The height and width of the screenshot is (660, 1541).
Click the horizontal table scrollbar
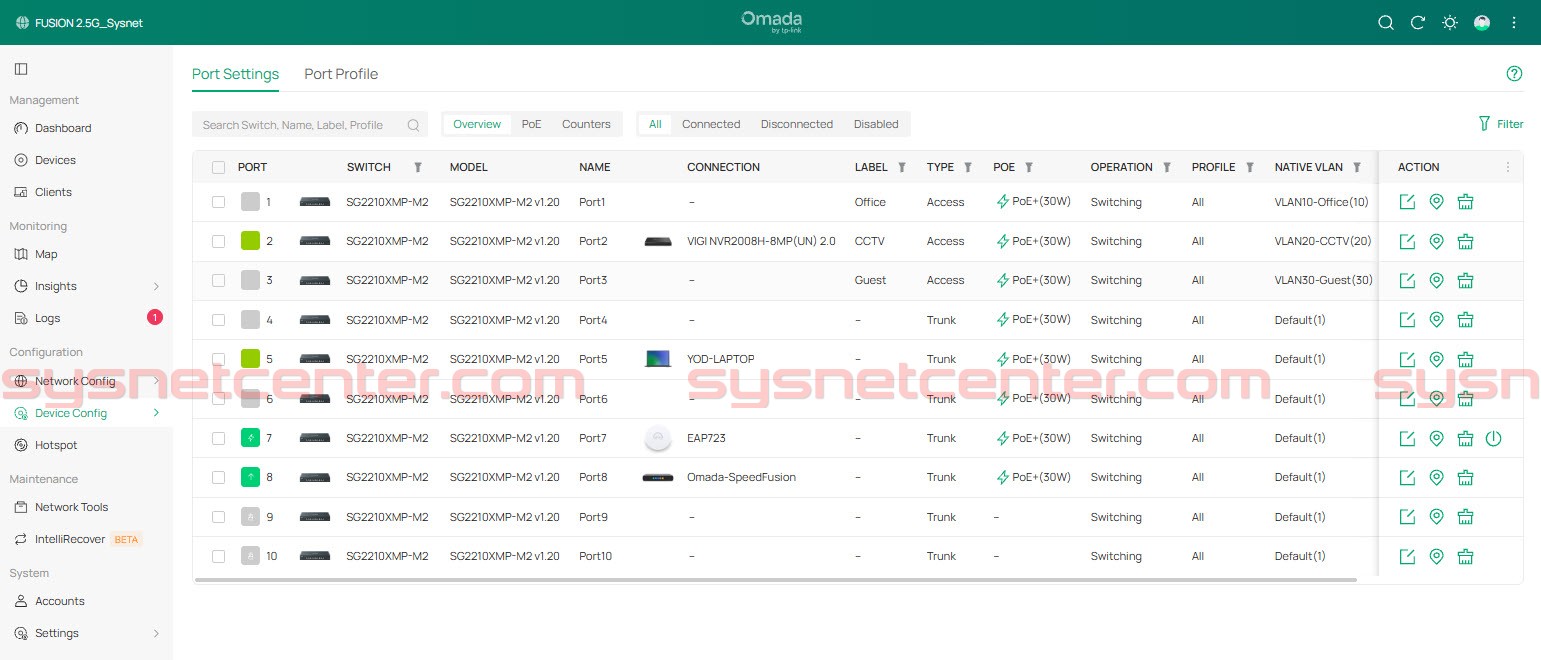776,579
